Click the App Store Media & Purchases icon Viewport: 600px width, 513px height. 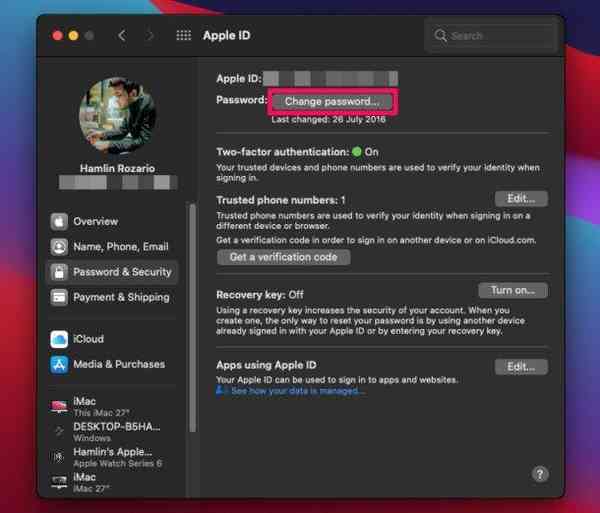59,364
